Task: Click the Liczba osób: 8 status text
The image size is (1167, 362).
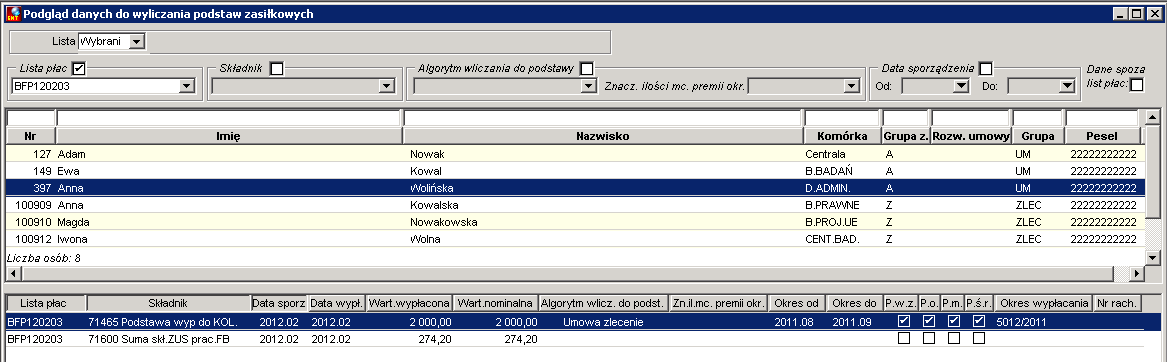Action: (43, 257)
